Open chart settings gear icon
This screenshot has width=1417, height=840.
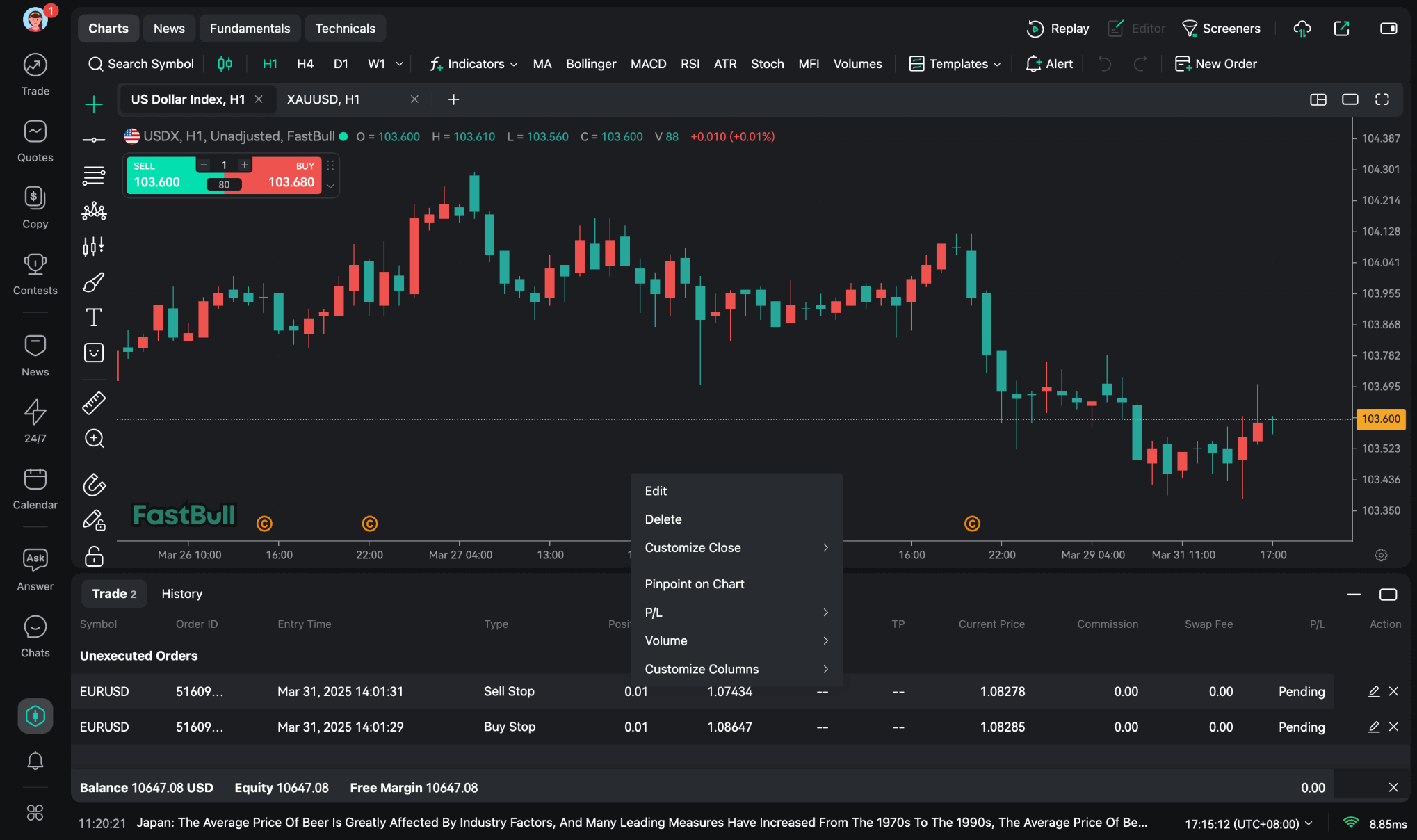pyautogui.click(x=1381, y=555)
